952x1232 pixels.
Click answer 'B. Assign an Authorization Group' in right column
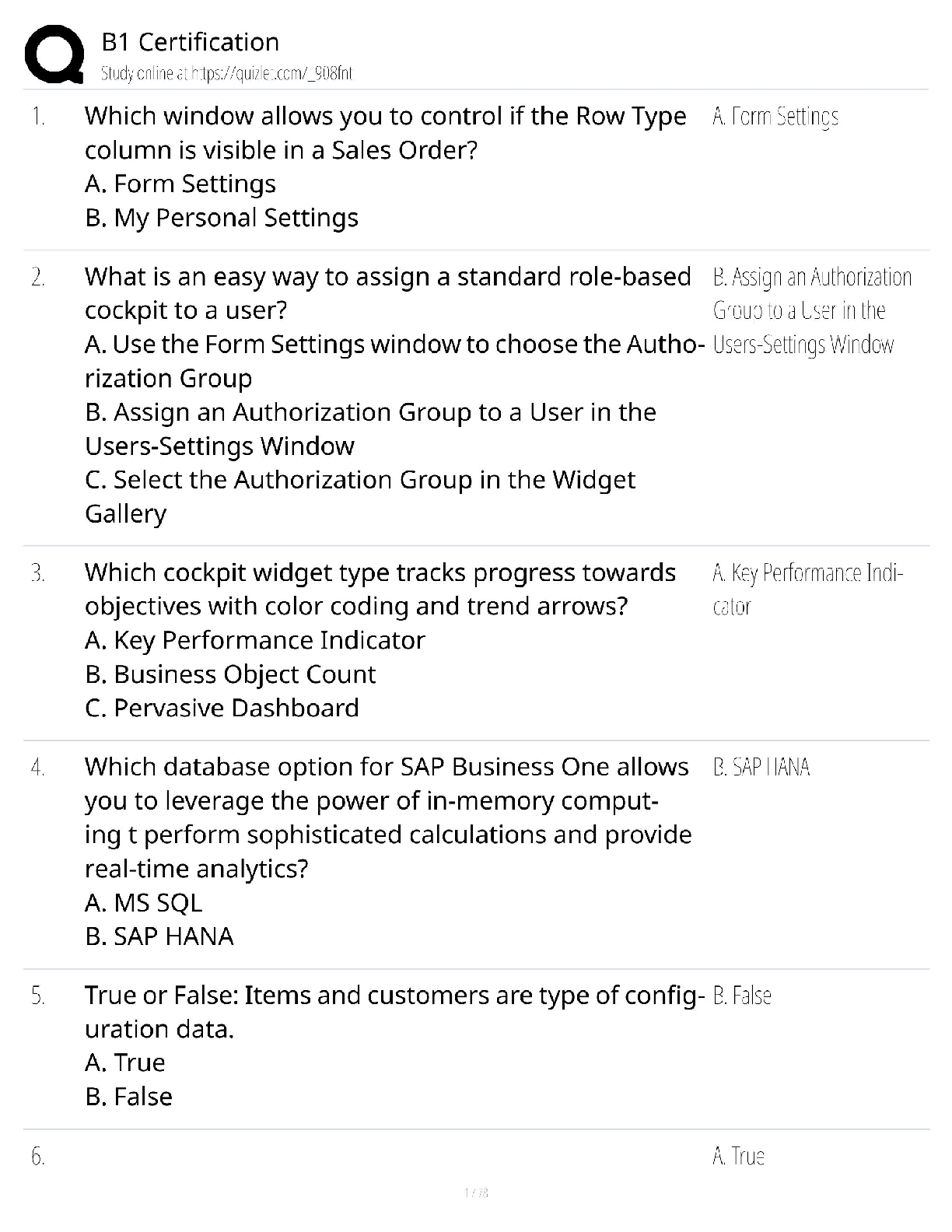point(811,310)
